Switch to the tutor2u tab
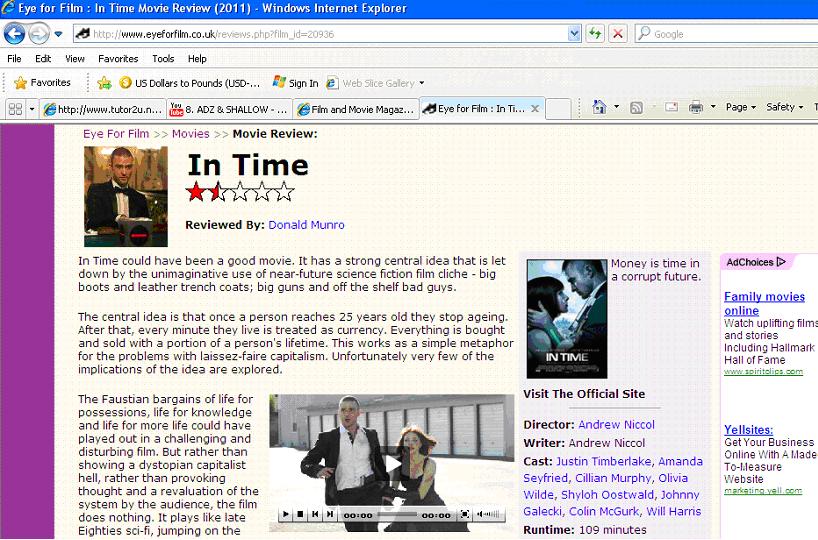818x540 pixels. 103,109
